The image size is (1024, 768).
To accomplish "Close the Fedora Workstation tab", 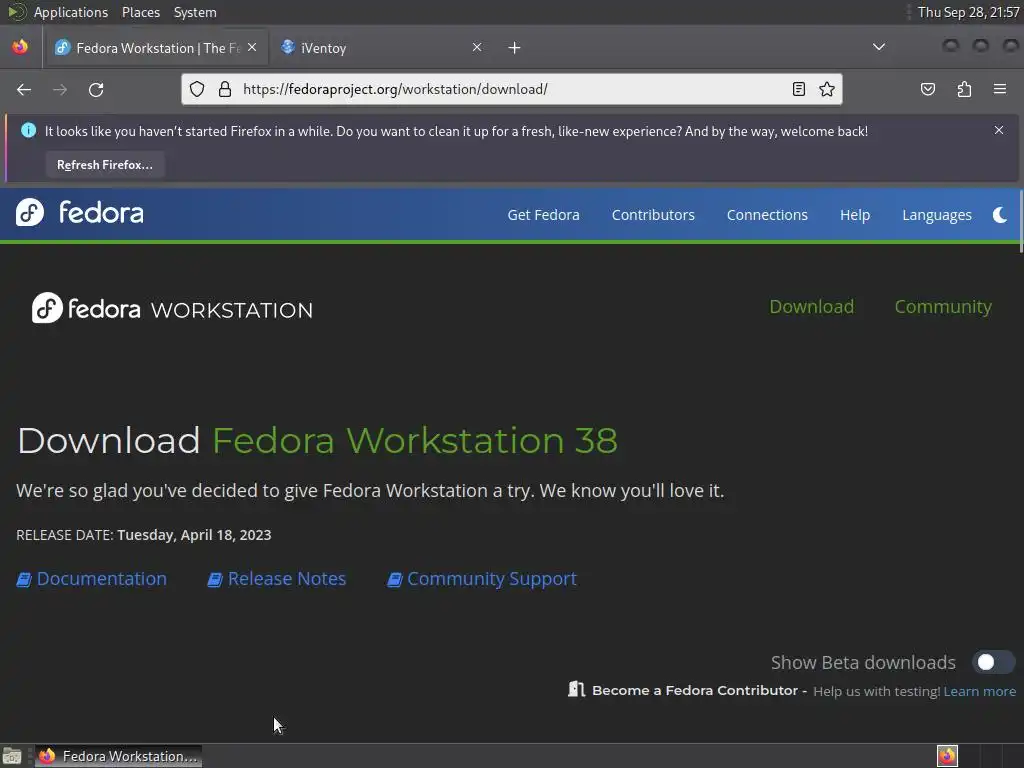I will pos(252,47).
